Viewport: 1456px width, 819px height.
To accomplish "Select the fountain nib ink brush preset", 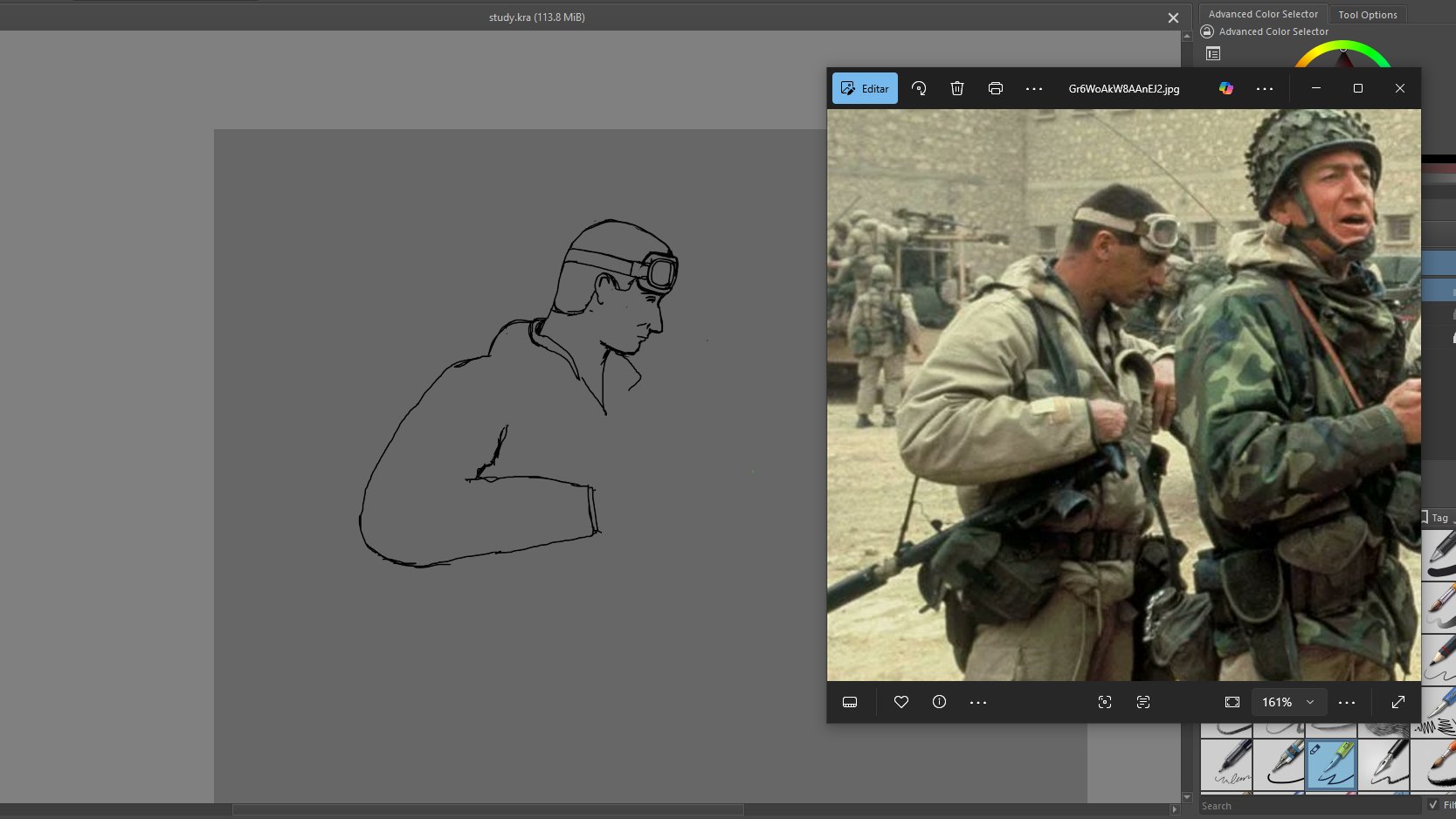I will pos(1384,763).
